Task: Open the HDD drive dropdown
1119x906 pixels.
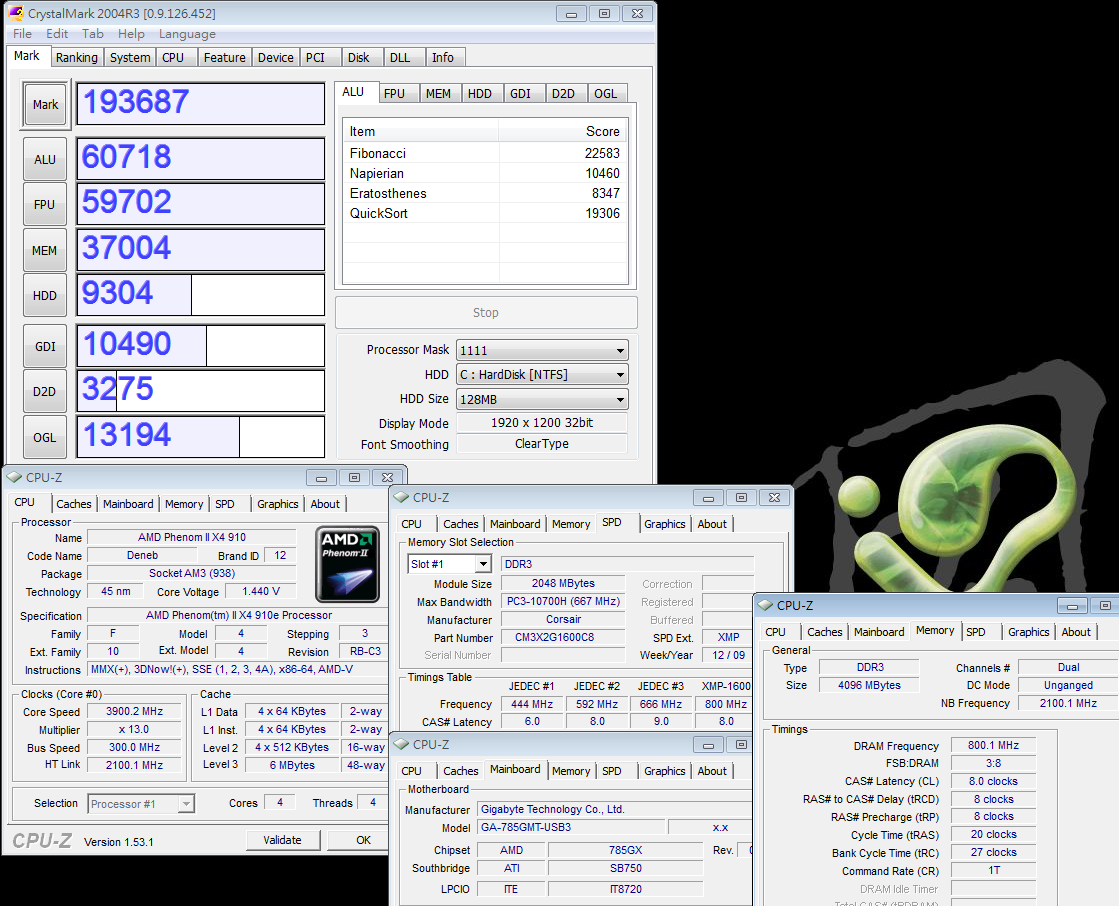Action: [x=542, y=375]
